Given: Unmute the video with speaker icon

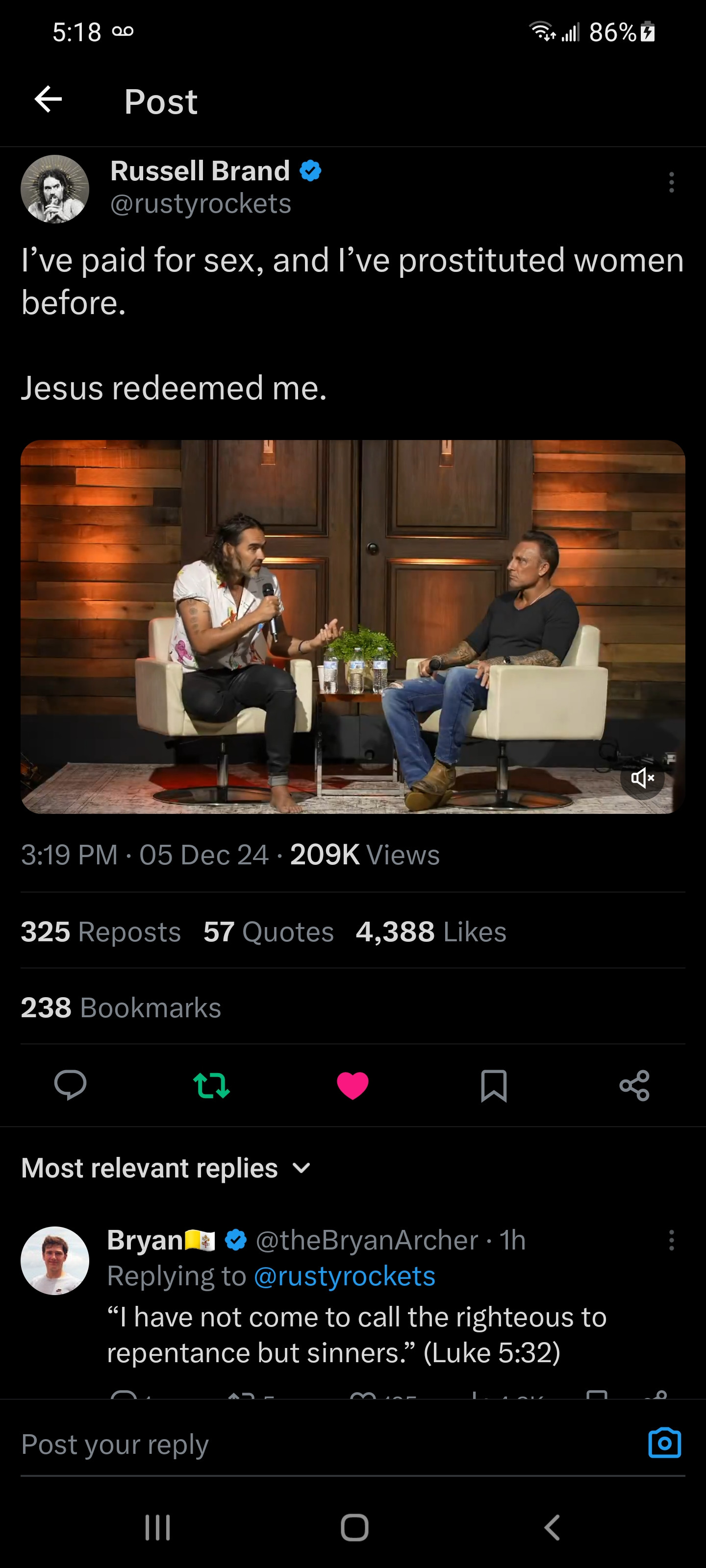Looking at the screenshot, I should coord(642,777).
